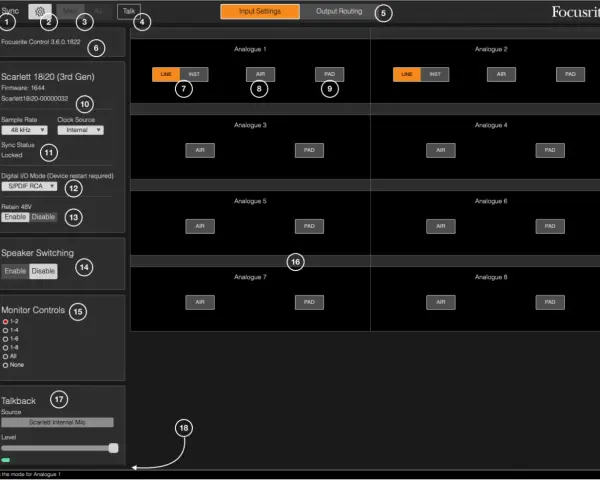Viewport: 600px width, 480px height.
Task: Click the Talkback Level slider handle
Action: click(113, 448)
